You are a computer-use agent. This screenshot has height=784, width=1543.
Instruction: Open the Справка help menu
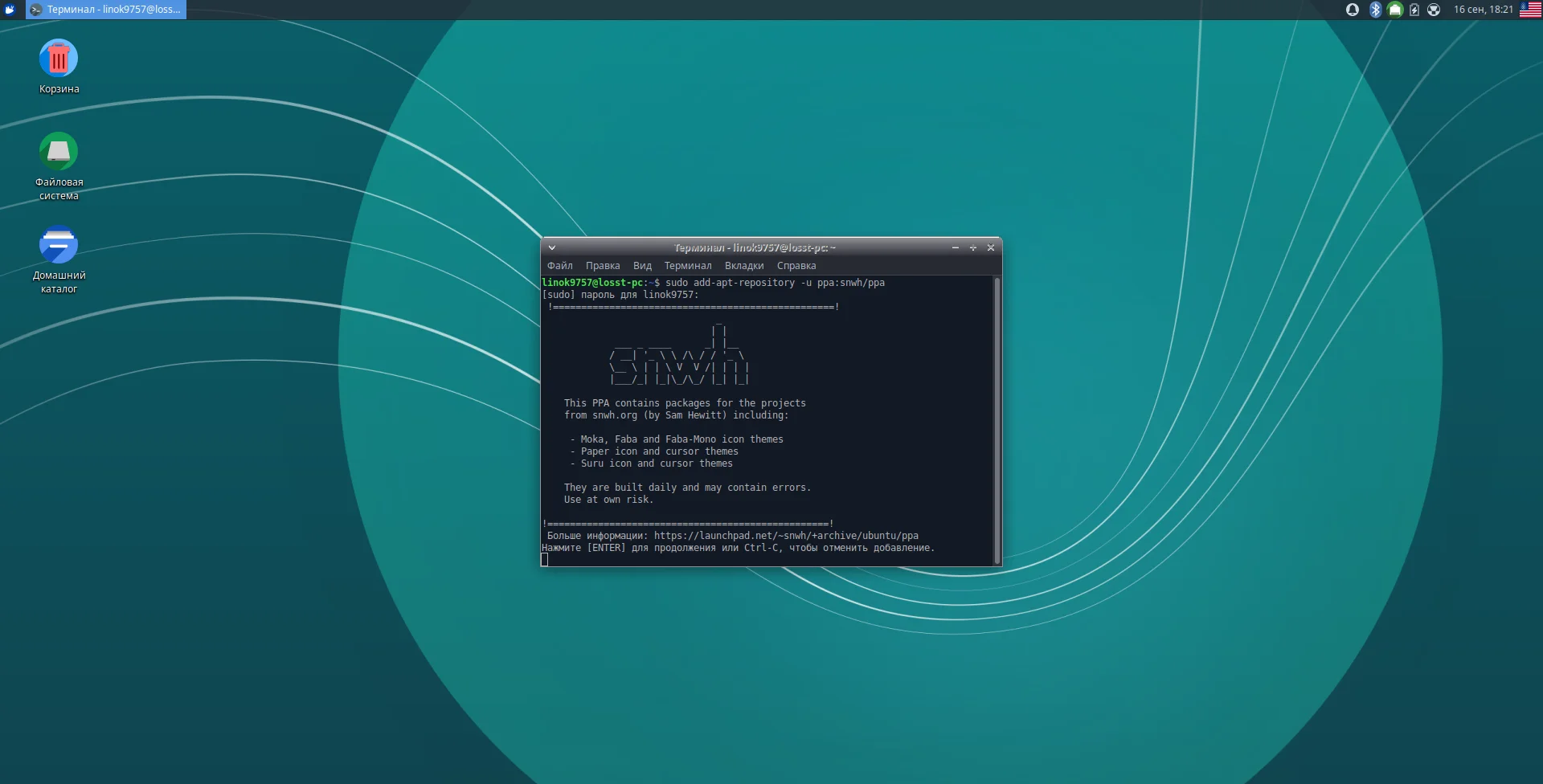(x=796, y=266)
